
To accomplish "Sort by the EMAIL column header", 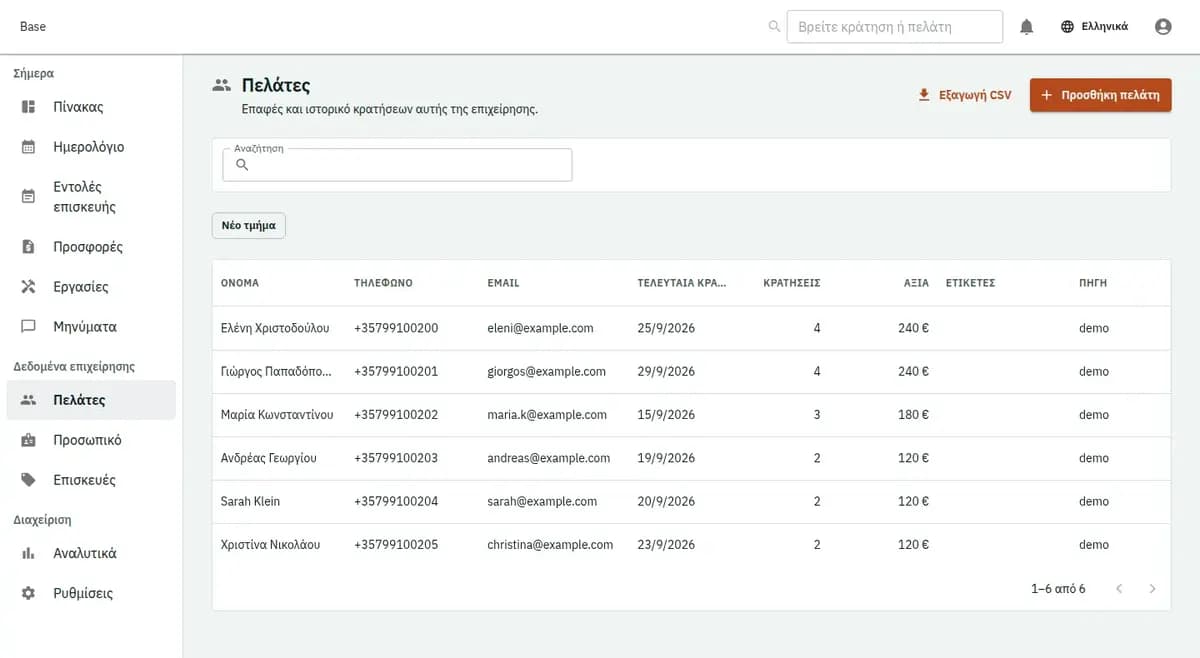I will (x=503, y=283).
